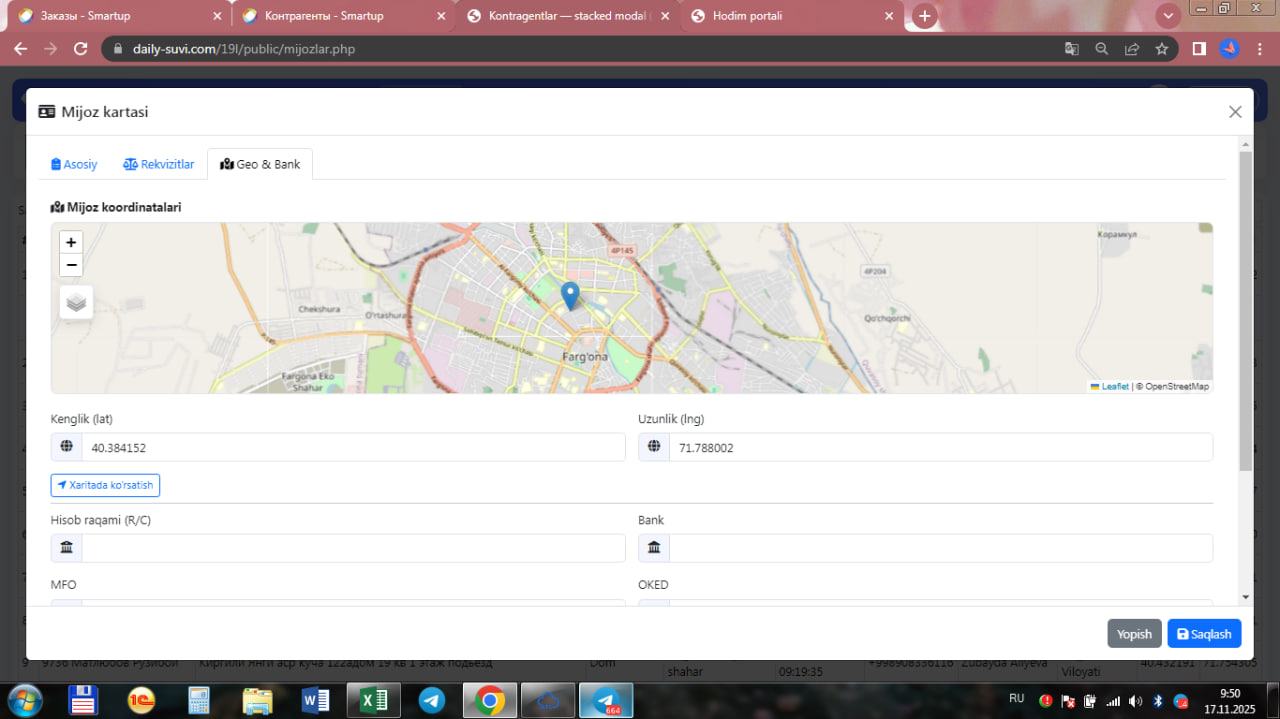This screenshot has height=719, width=1280.
Task: Bookmark this page with star icon
Action: (x=1162, y=49)
